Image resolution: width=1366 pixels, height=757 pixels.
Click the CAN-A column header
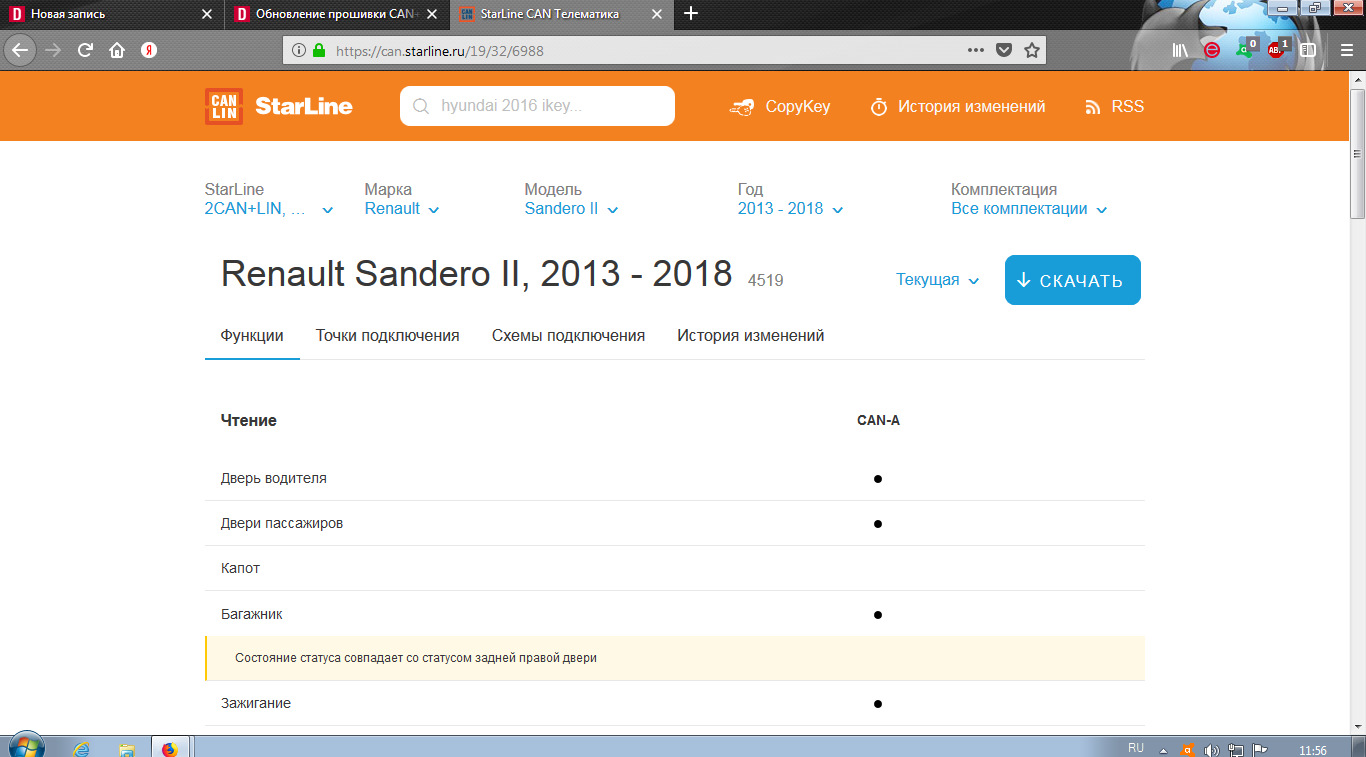click(x=878, y=421)
